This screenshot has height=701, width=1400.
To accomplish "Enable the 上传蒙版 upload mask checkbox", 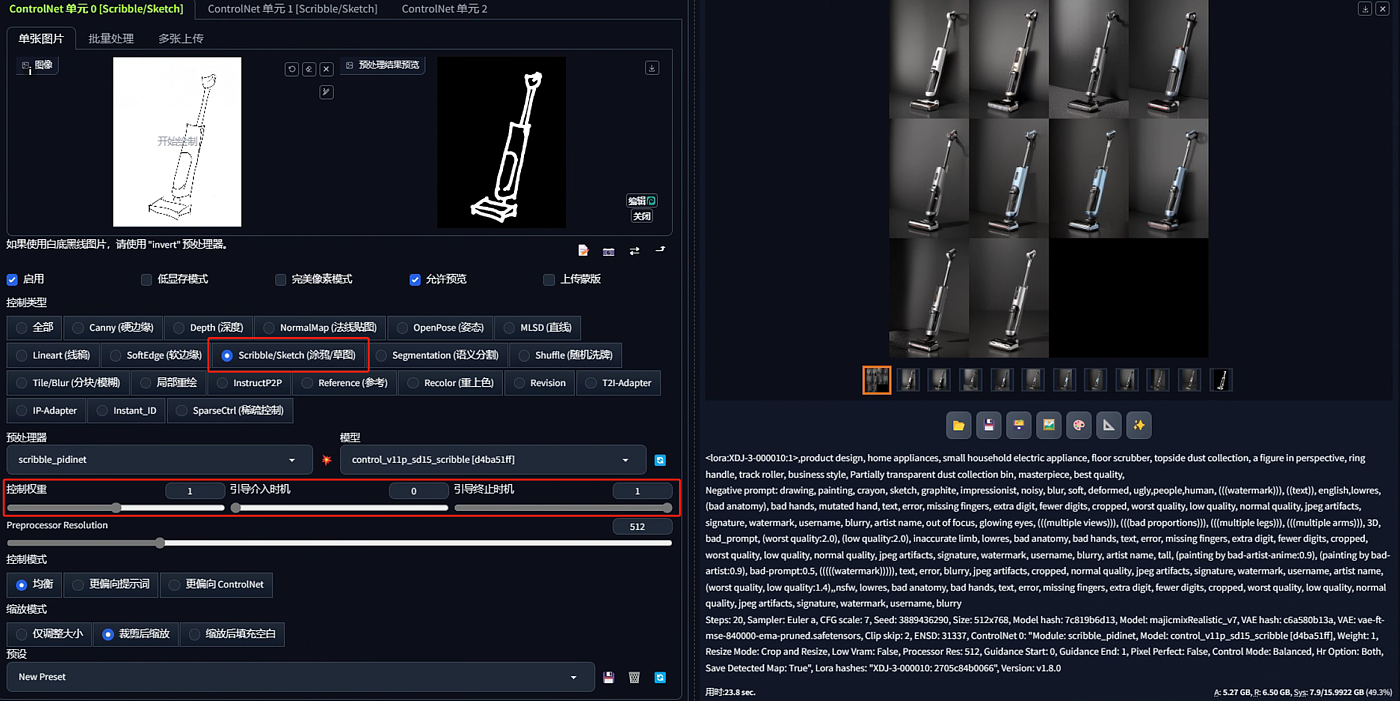I will [549, 279].
